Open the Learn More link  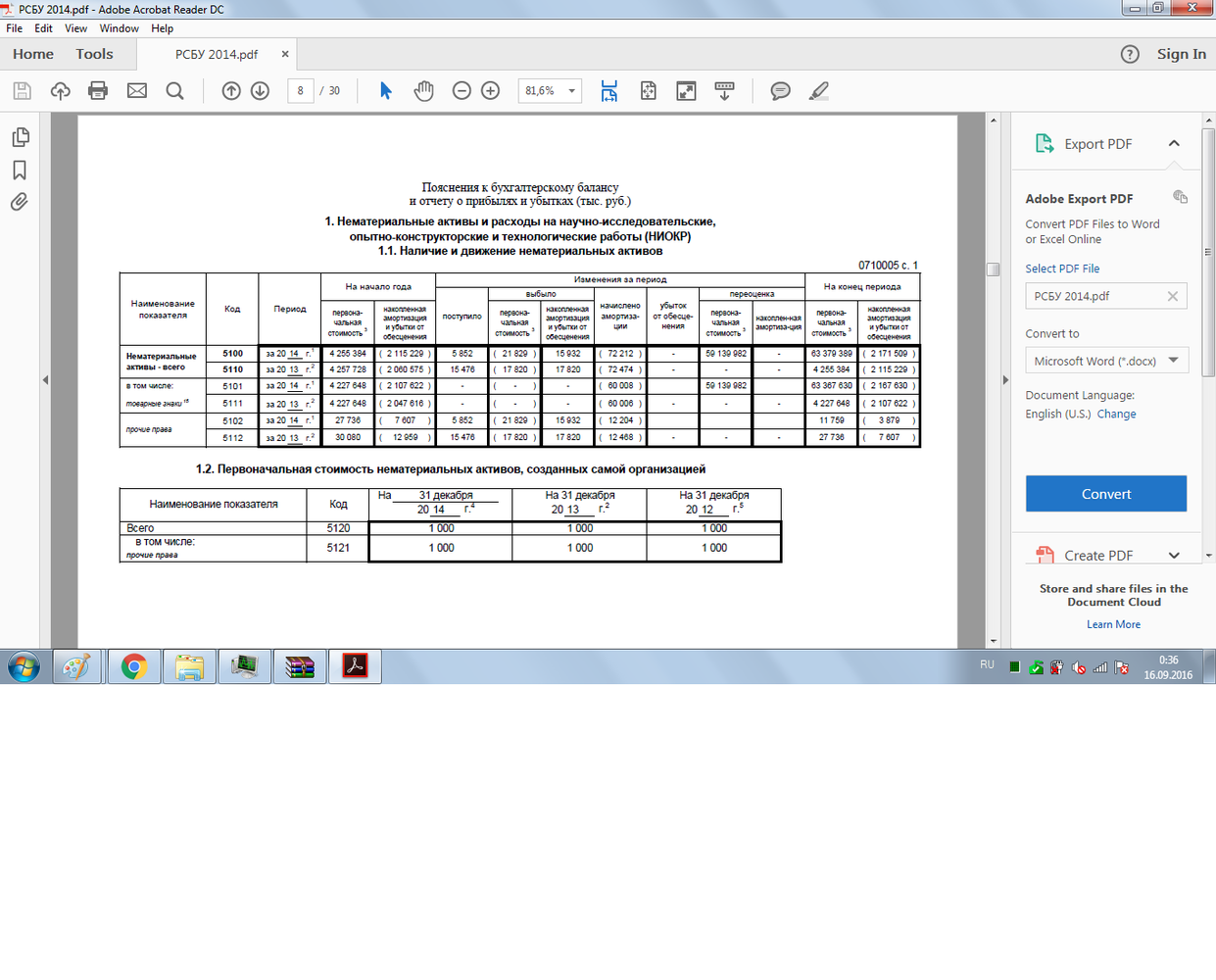(1113, 624)
